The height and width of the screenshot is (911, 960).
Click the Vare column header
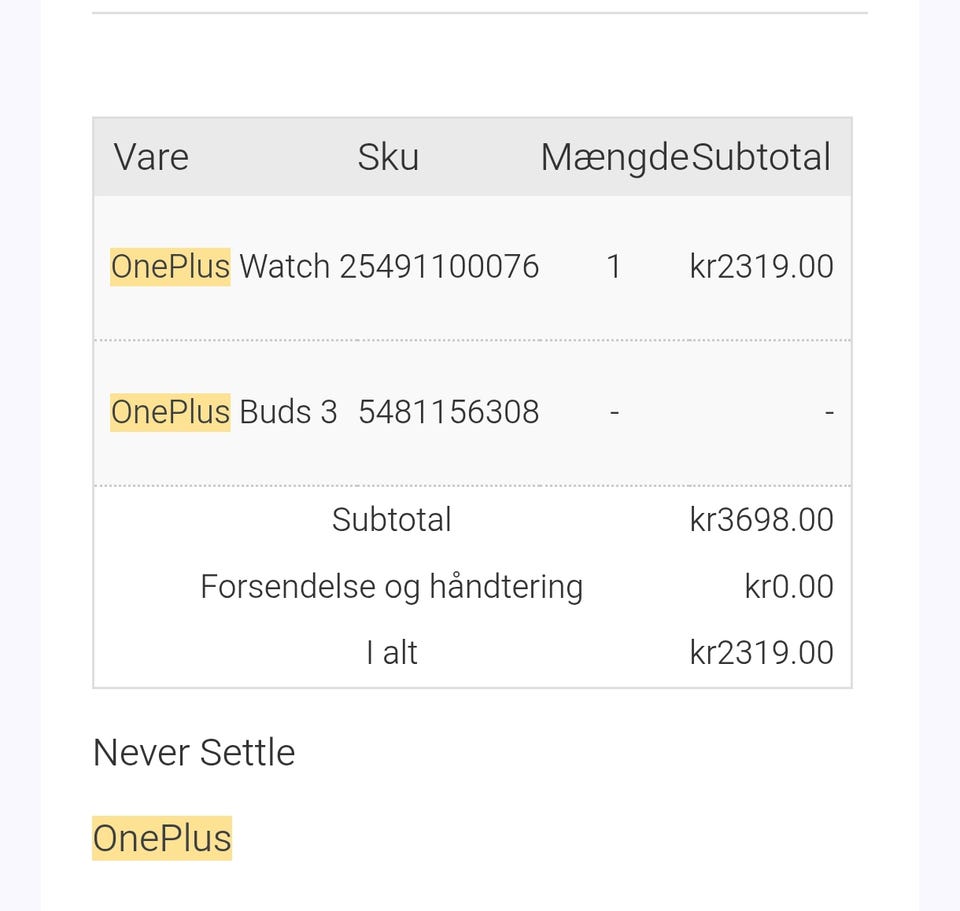pos(151,157)
